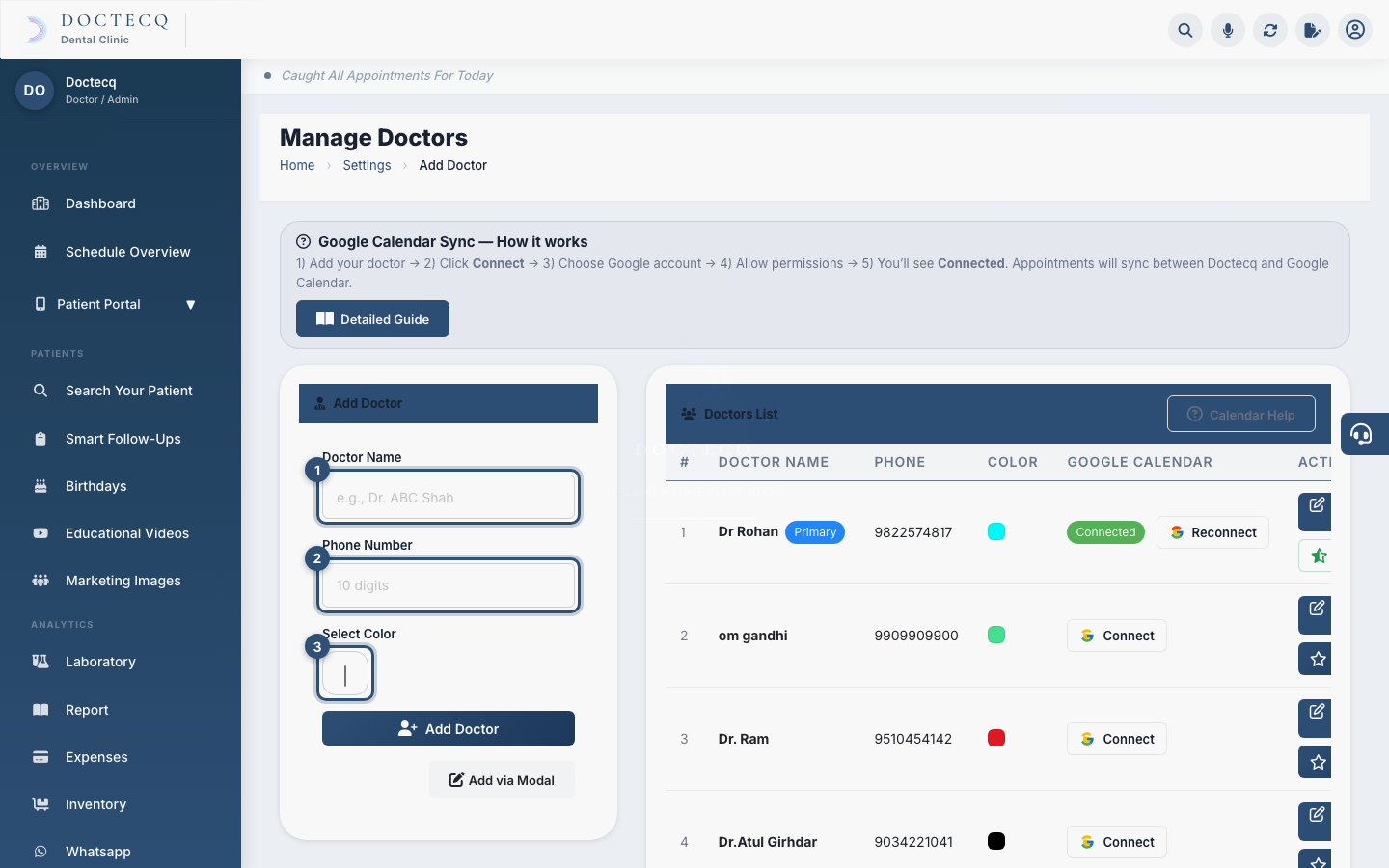Click phone number 9034221041

click(x=913, y=842)
